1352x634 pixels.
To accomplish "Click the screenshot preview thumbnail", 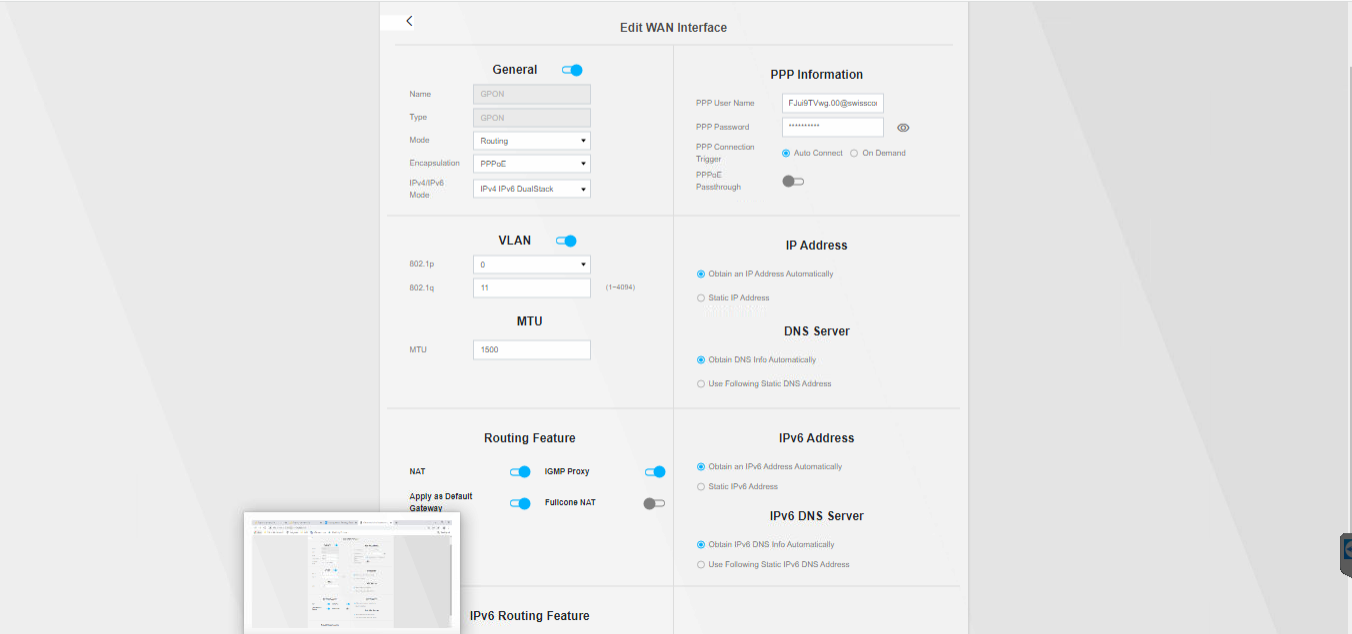I will pyautogui.click(x=351, y=572).
